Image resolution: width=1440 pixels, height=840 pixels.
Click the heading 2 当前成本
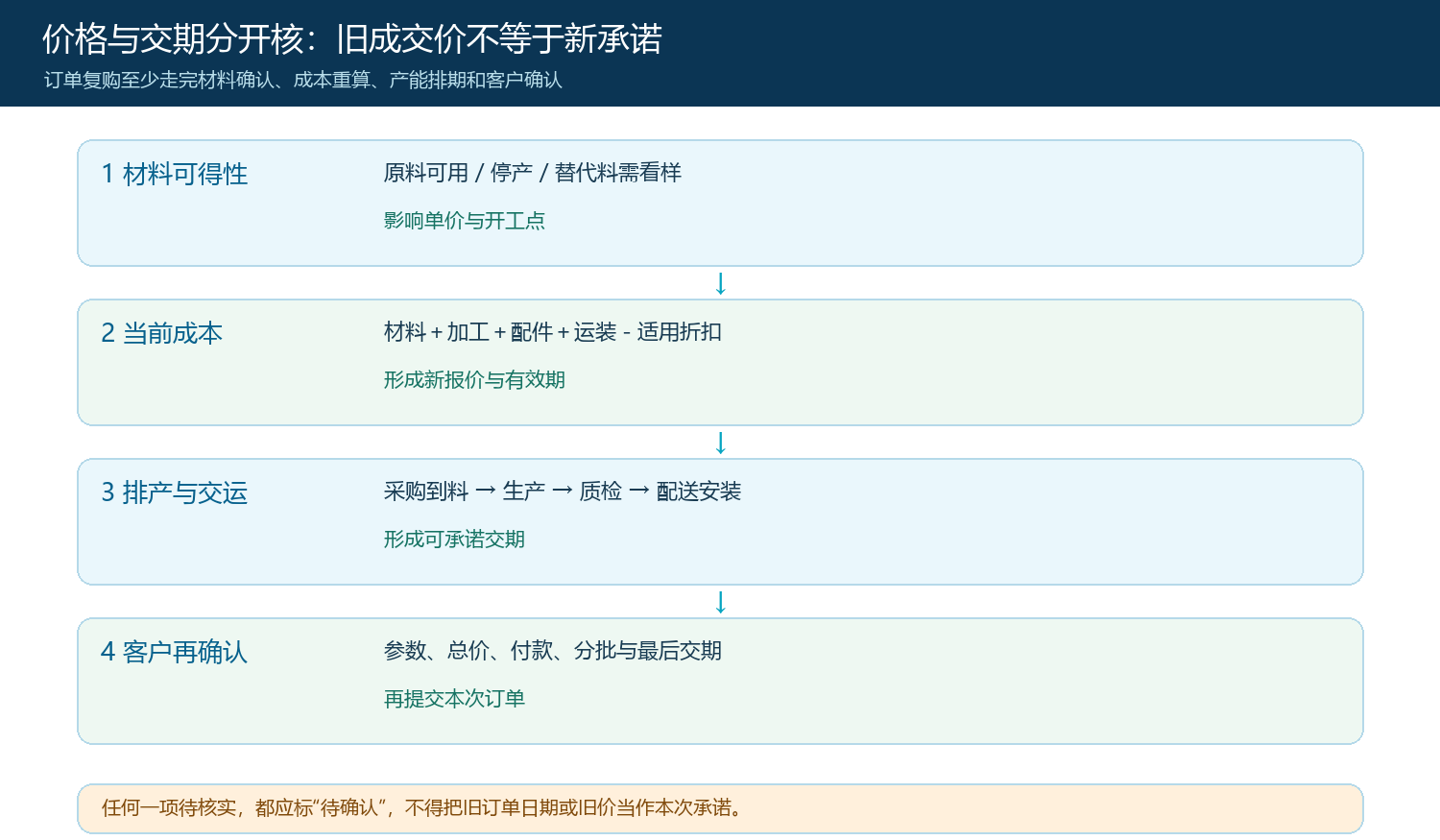click(162, 334)
